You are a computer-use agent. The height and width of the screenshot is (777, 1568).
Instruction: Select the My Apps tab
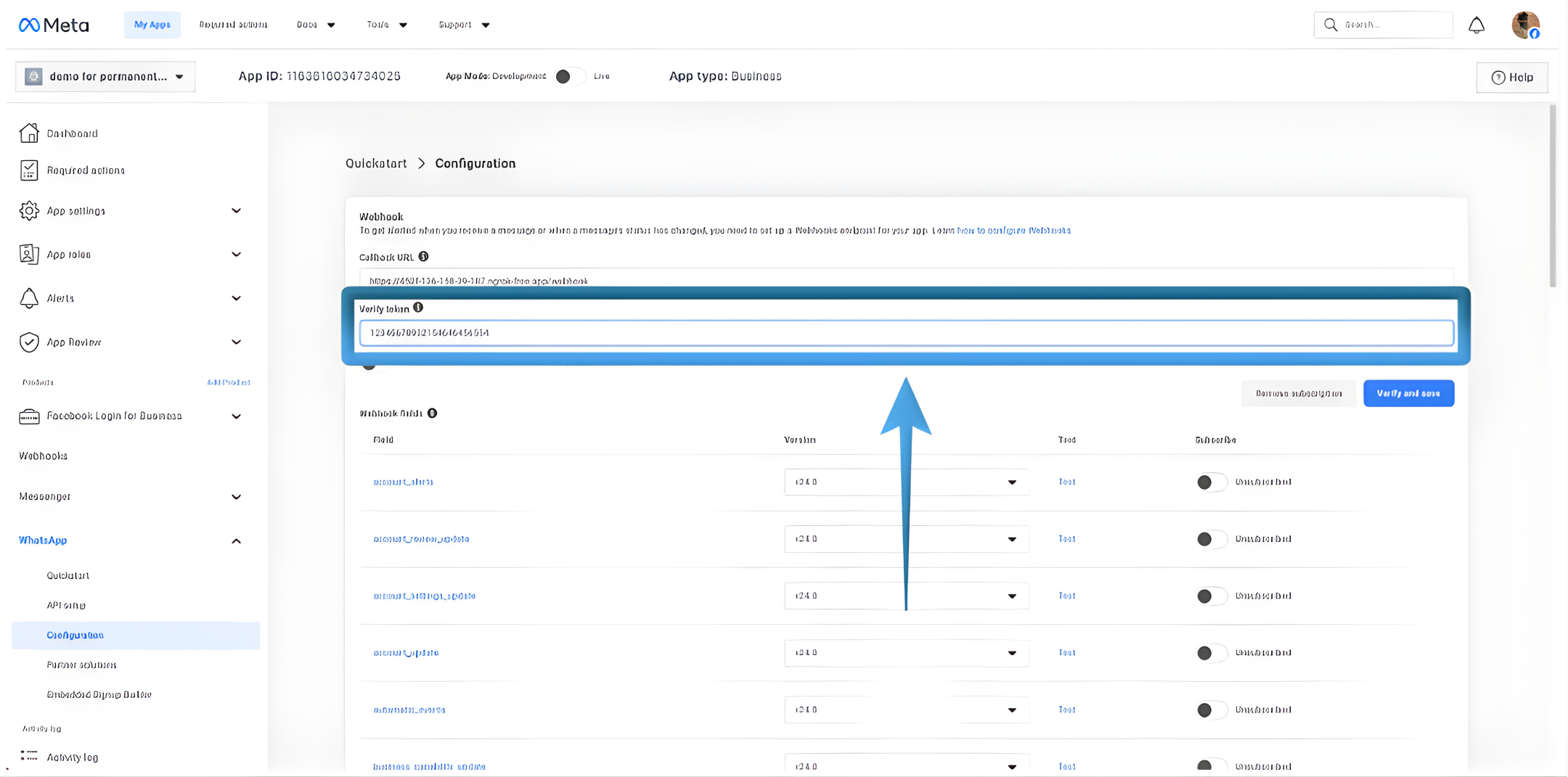point(152,25)
